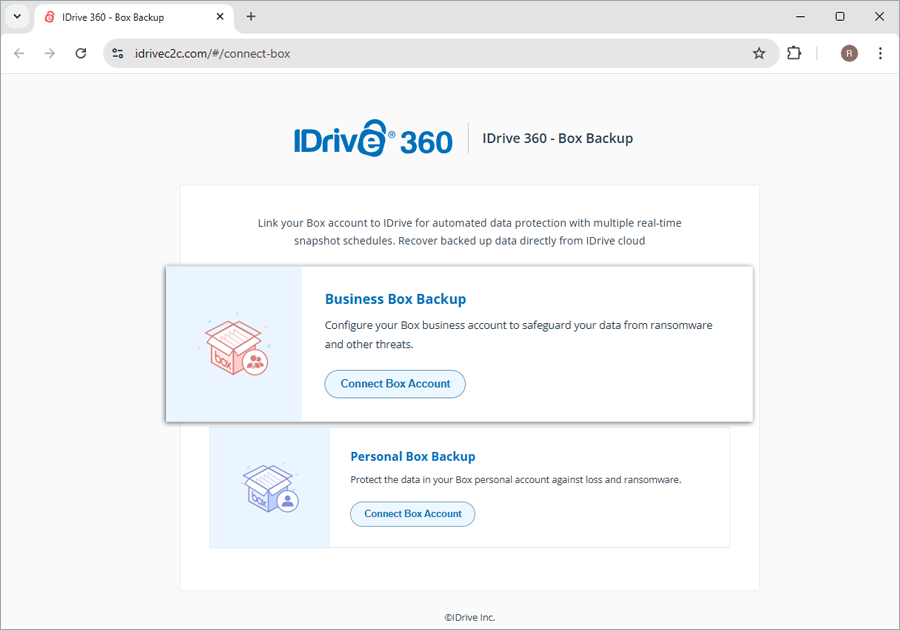Open site information icon in address bar
900x630 pixels.
118,53
